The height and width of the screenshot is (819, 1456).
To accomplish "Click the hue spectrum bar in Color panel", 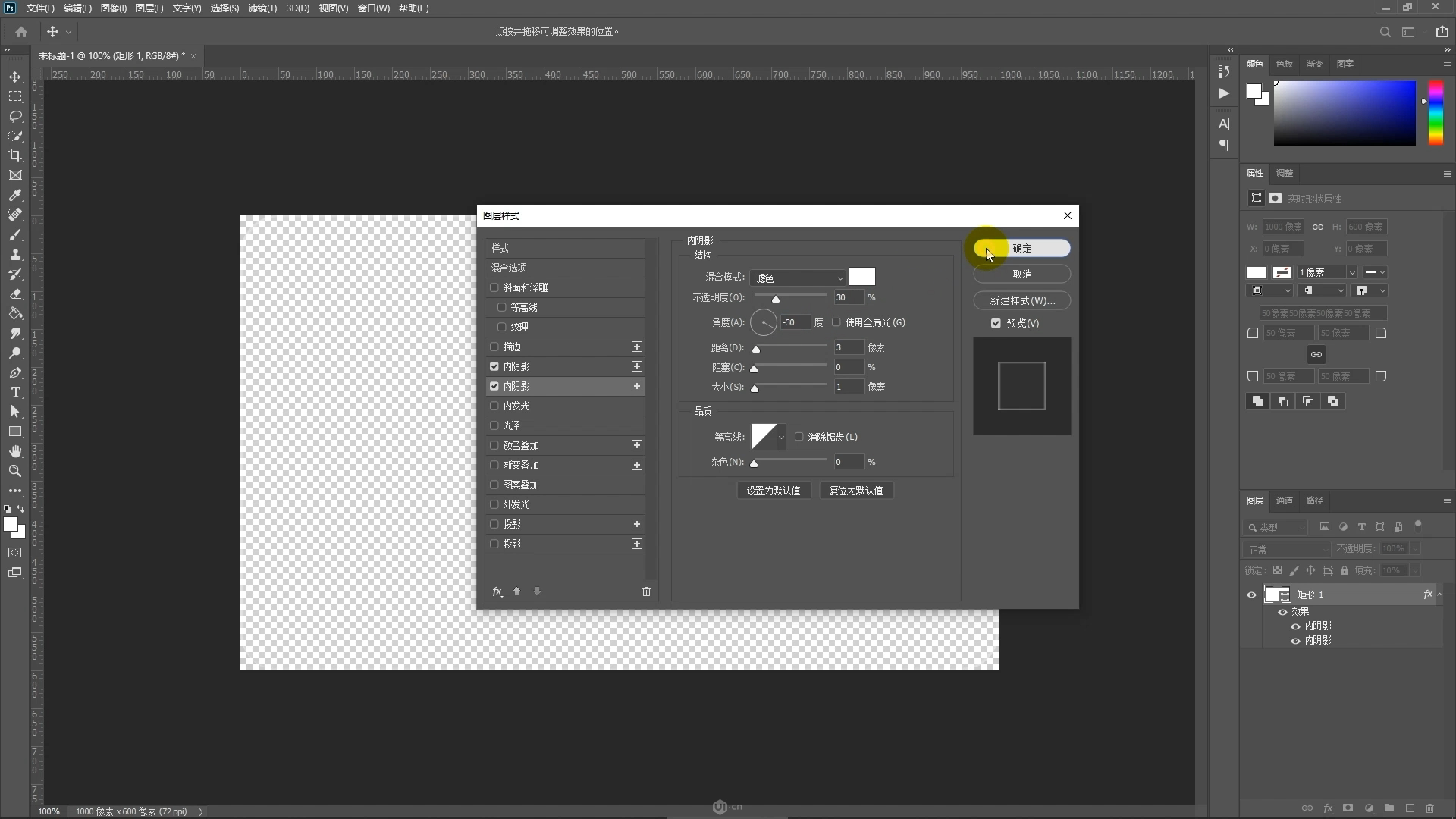I will (x=1436, y=113).
